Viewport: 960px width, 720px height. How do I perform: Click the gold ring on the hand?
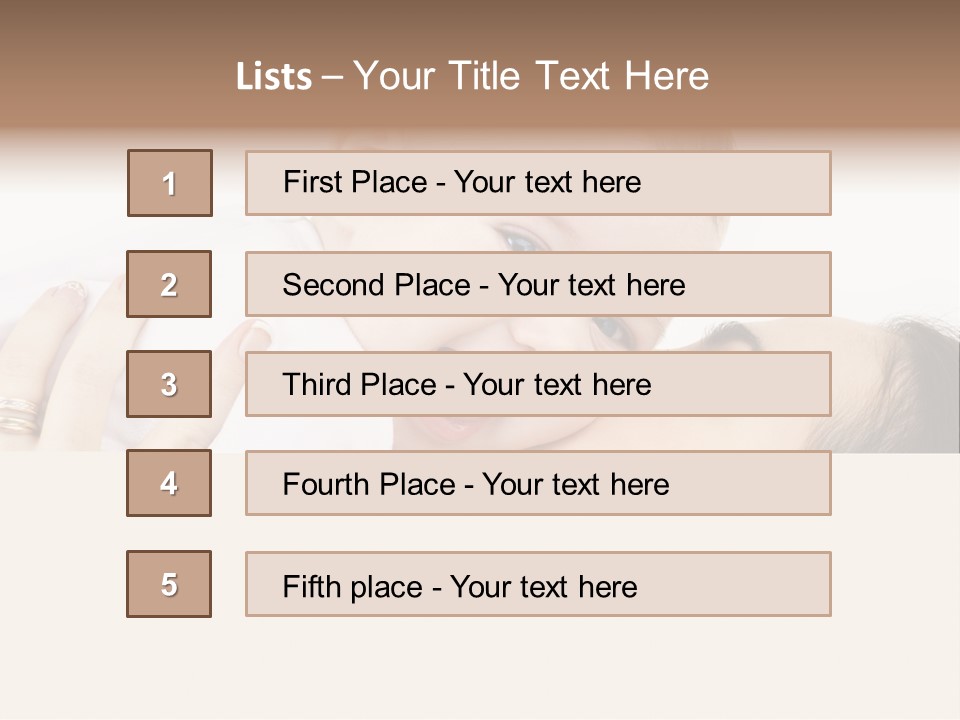(x=18, y=412)
